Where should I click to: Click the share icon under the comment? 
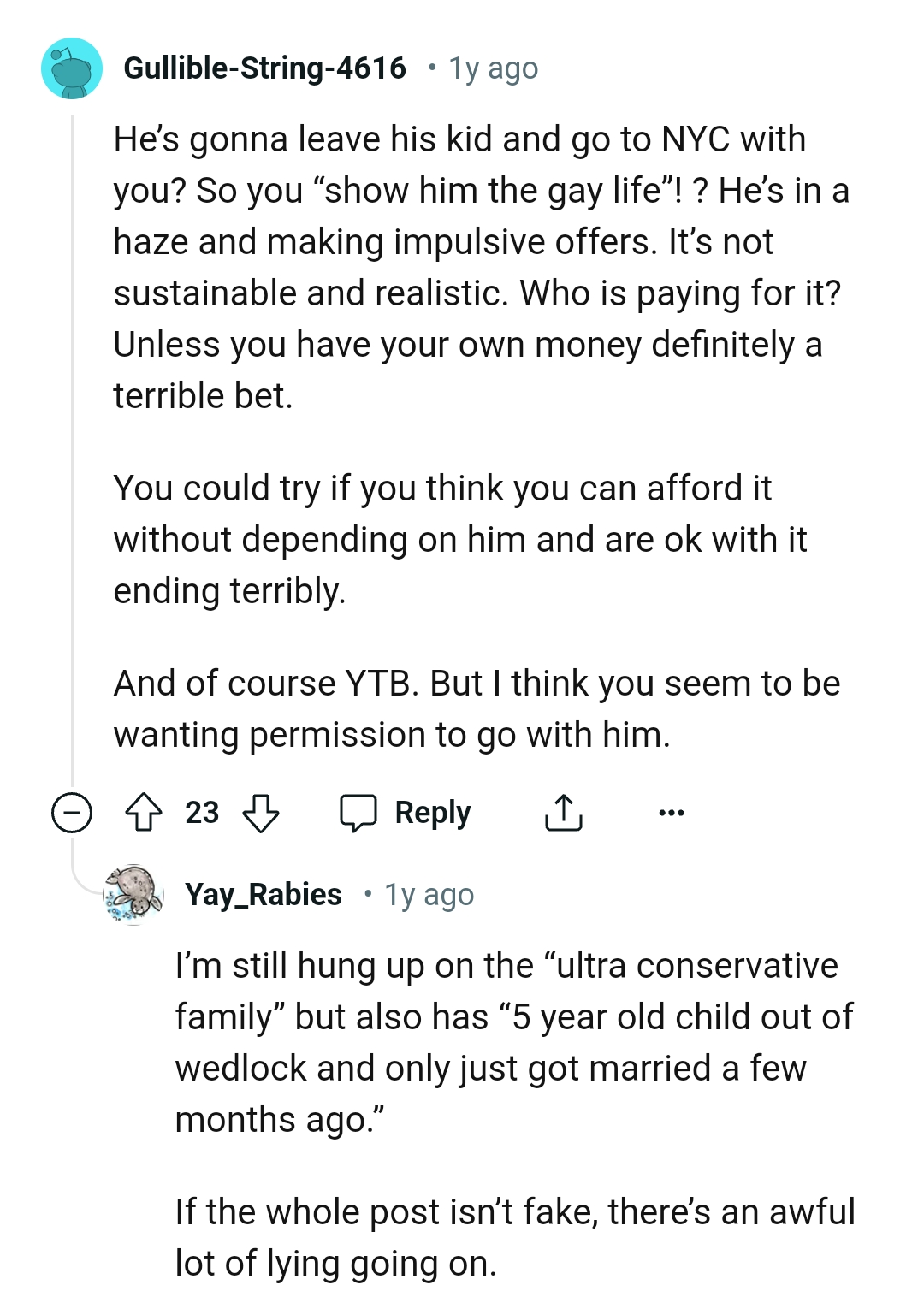click(x=563, y=813)
